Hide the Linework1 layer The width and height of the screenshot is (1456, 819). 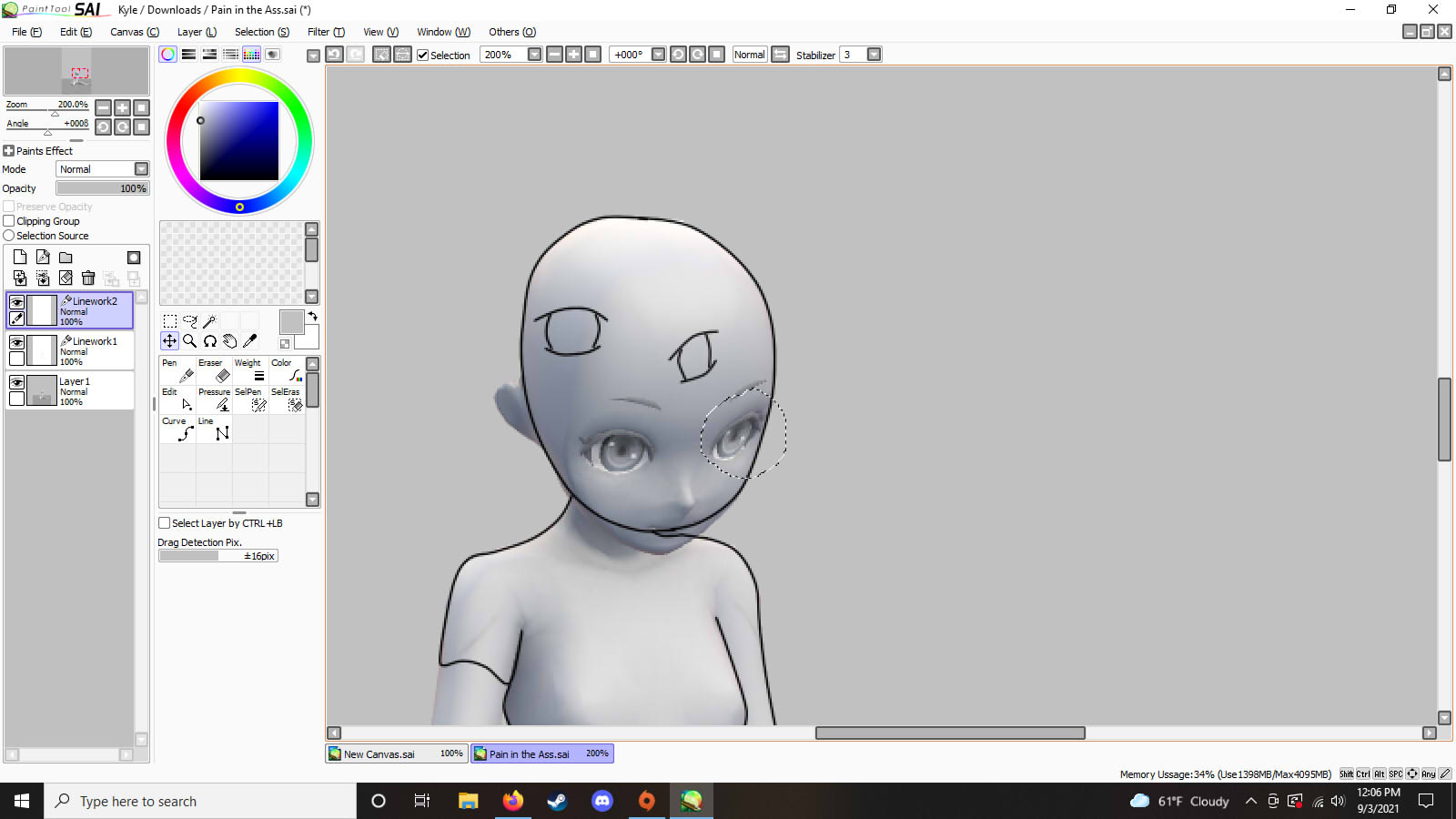pyautogui.click(x=16, y=342)
